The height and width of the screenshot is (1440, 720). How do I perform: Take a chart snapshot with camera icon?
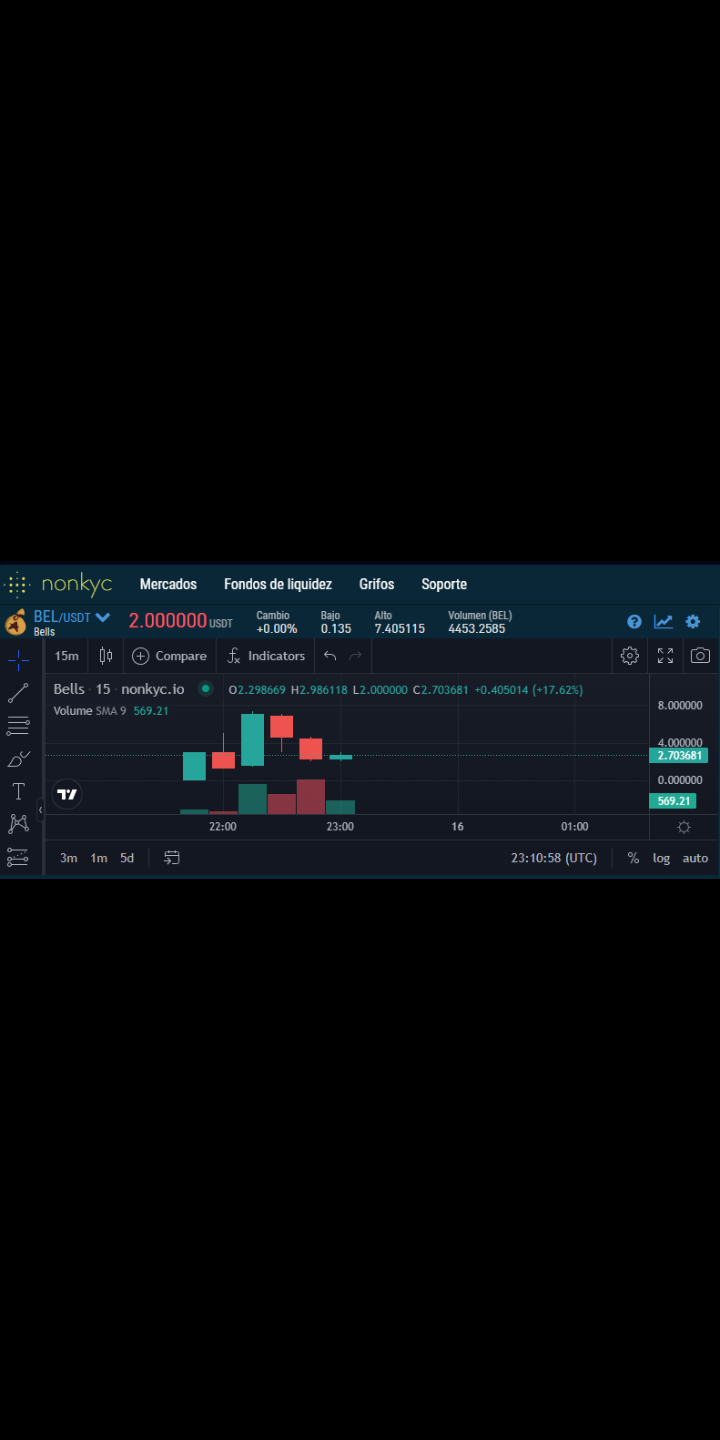point(700,656)
